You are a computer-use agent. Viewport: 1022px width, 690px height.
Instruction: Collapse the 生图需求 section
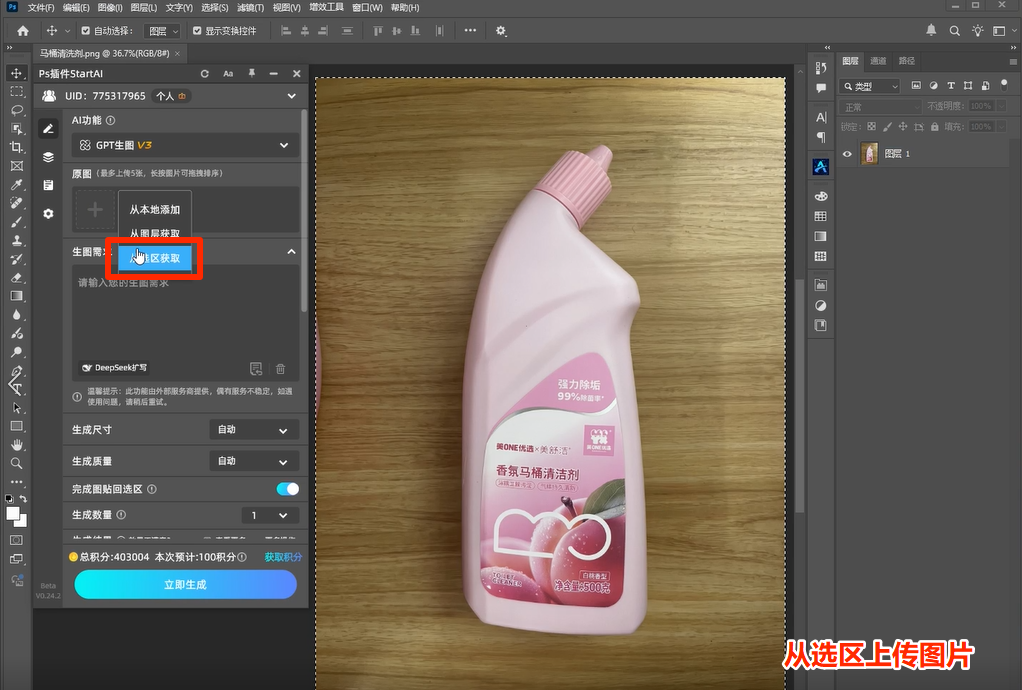coord(291,252)
